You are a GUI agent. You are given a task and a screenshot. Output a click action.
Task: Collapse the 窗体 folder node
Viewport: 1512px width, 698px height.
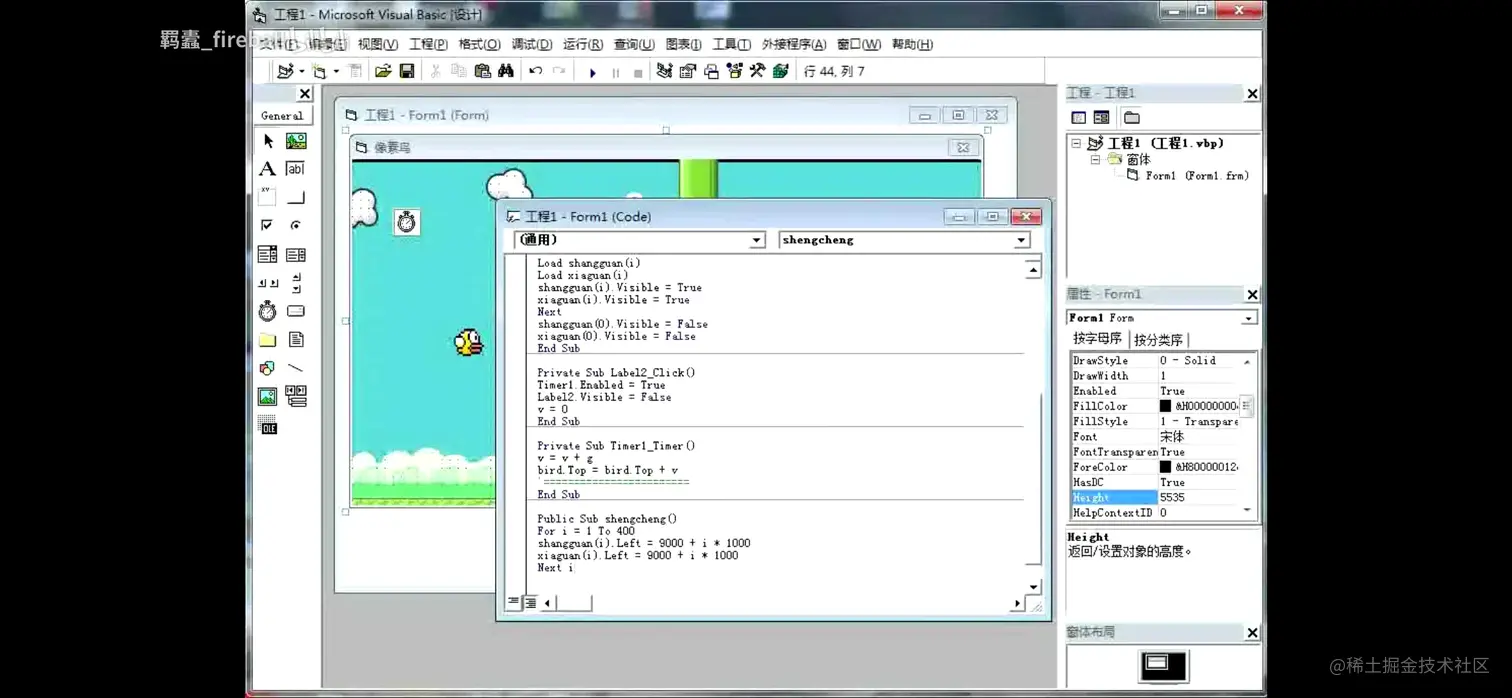click(x=1095, y=159)
